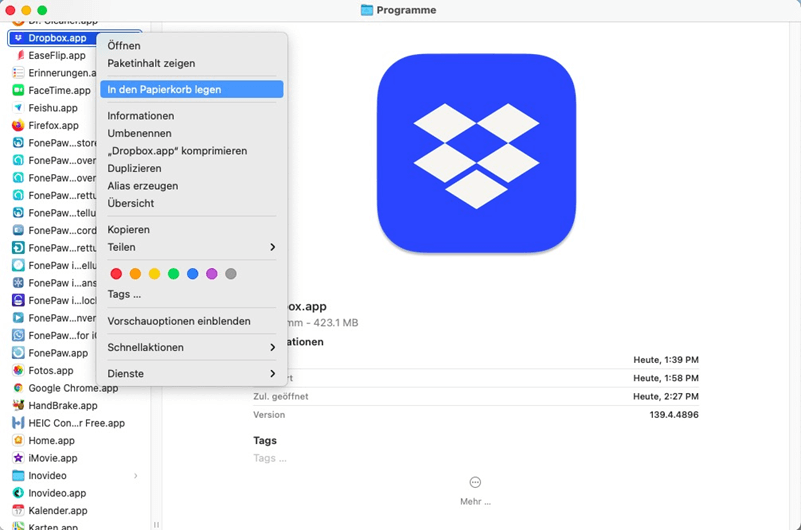Apply the blue tag color
801x530 pixels.
tap(193, 274)
